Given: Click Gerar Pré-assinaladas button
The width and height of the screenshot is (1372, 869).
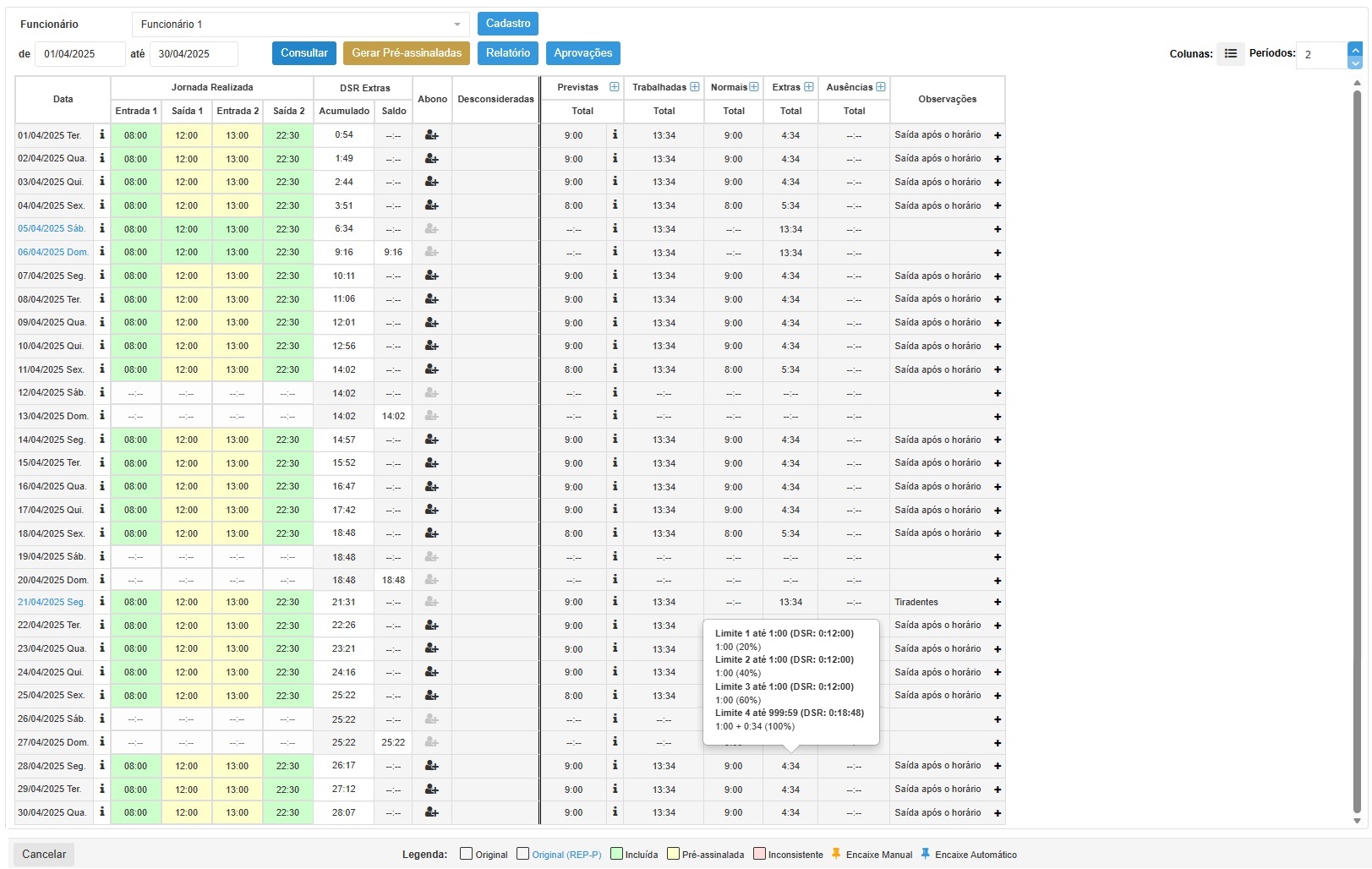Looking at the screenshot, I should (407, 53).
